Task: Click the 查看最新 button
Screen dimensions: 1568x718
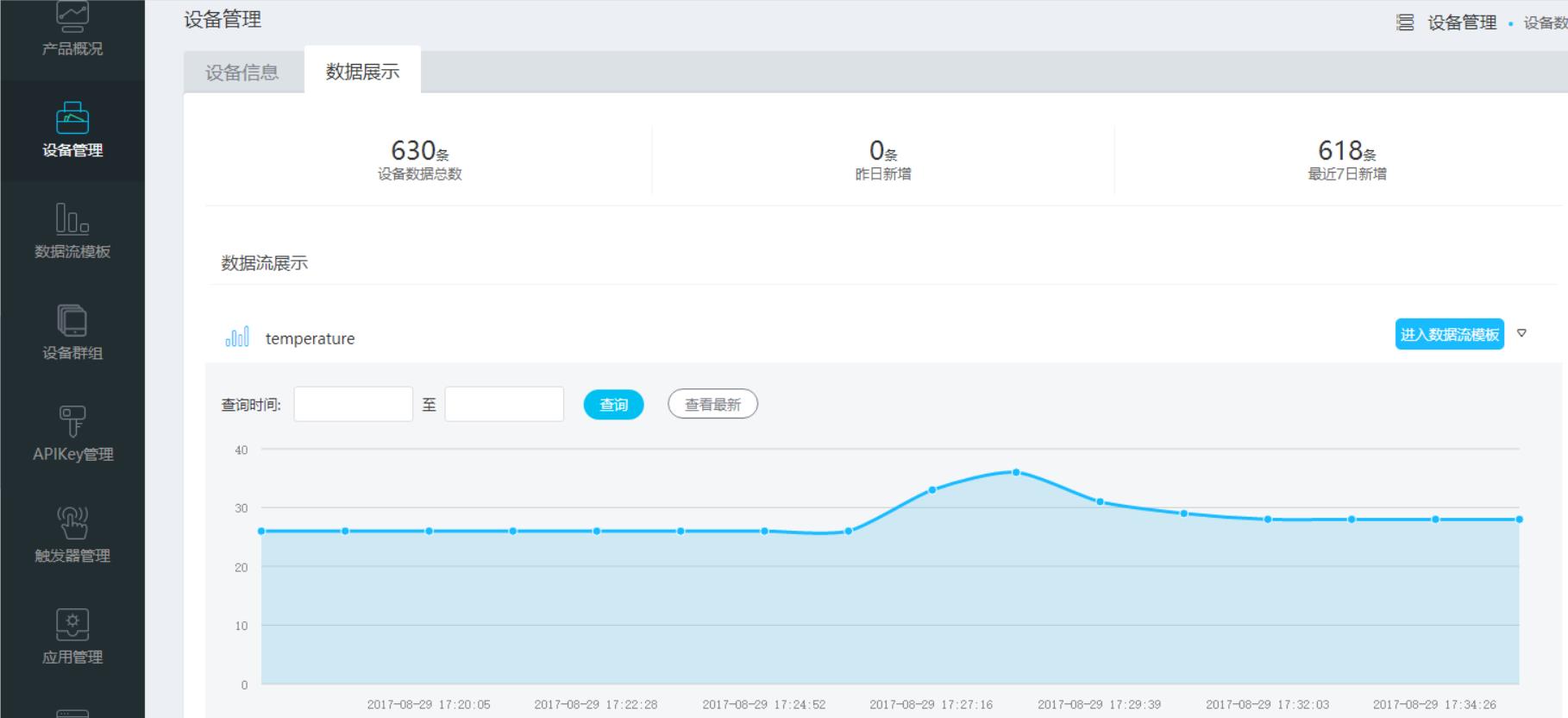Action: coord(712,404)
